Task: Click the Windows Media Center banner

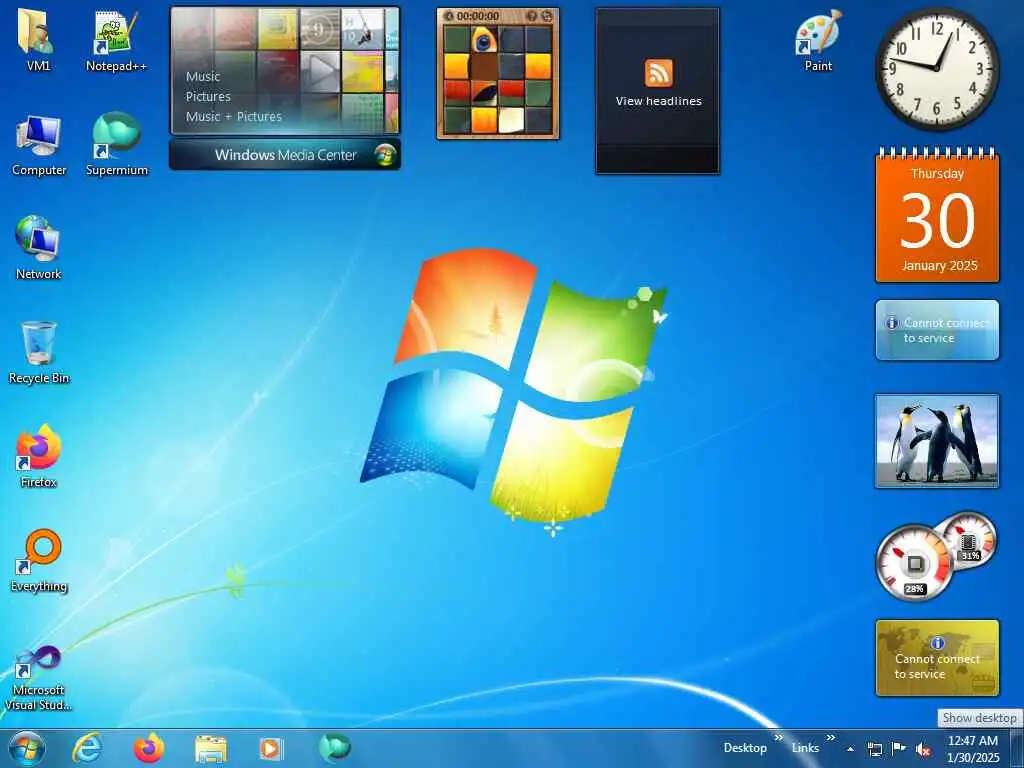Action: [x=285, y=155]
